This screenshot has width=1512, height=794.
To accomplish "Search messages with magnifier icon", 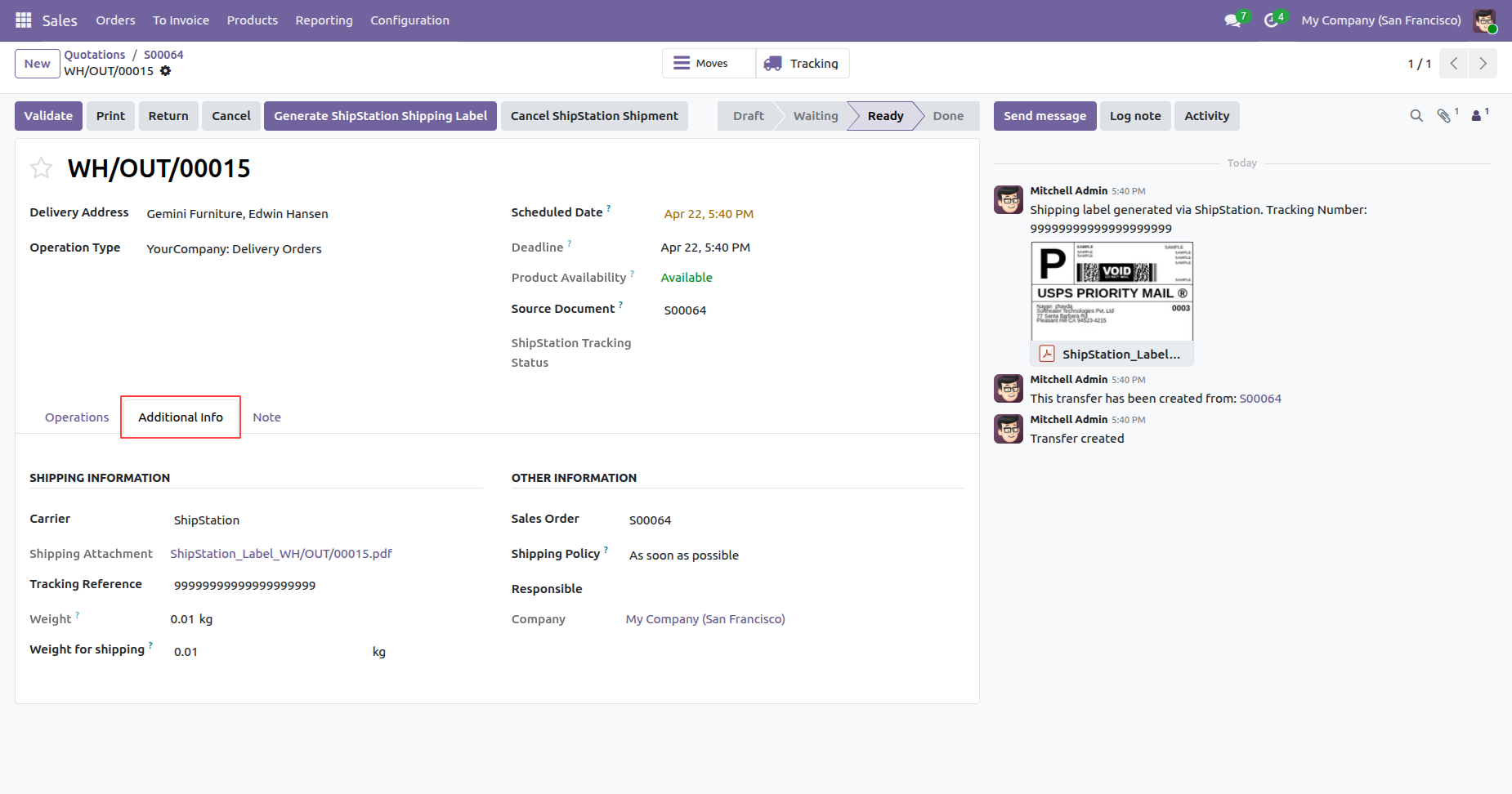I will coord(1416,116).
